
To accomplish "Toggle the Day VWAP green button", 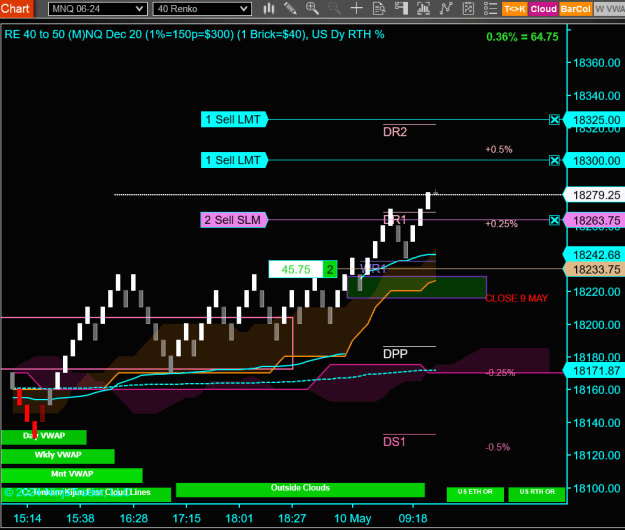I will point(44,437).
